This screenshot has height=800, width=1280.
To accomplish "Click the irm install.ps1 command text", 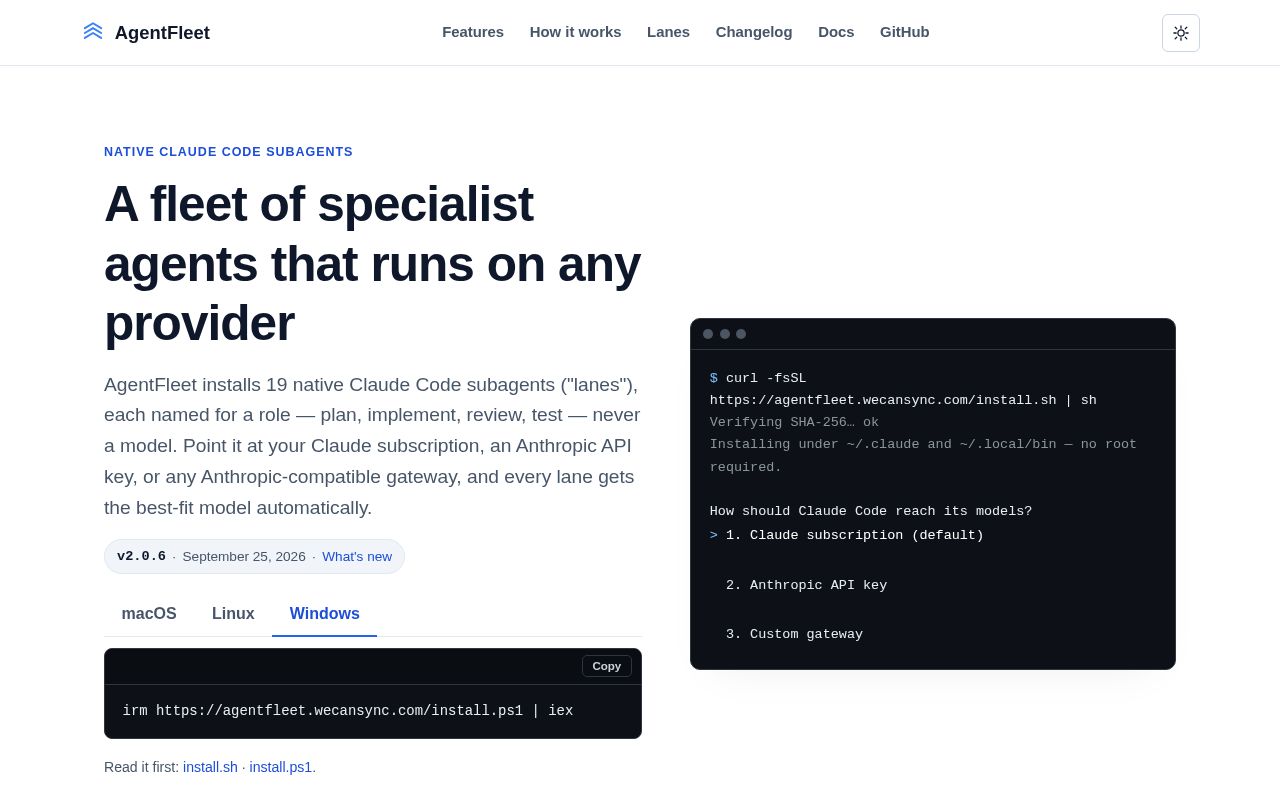I will [348, 711].
